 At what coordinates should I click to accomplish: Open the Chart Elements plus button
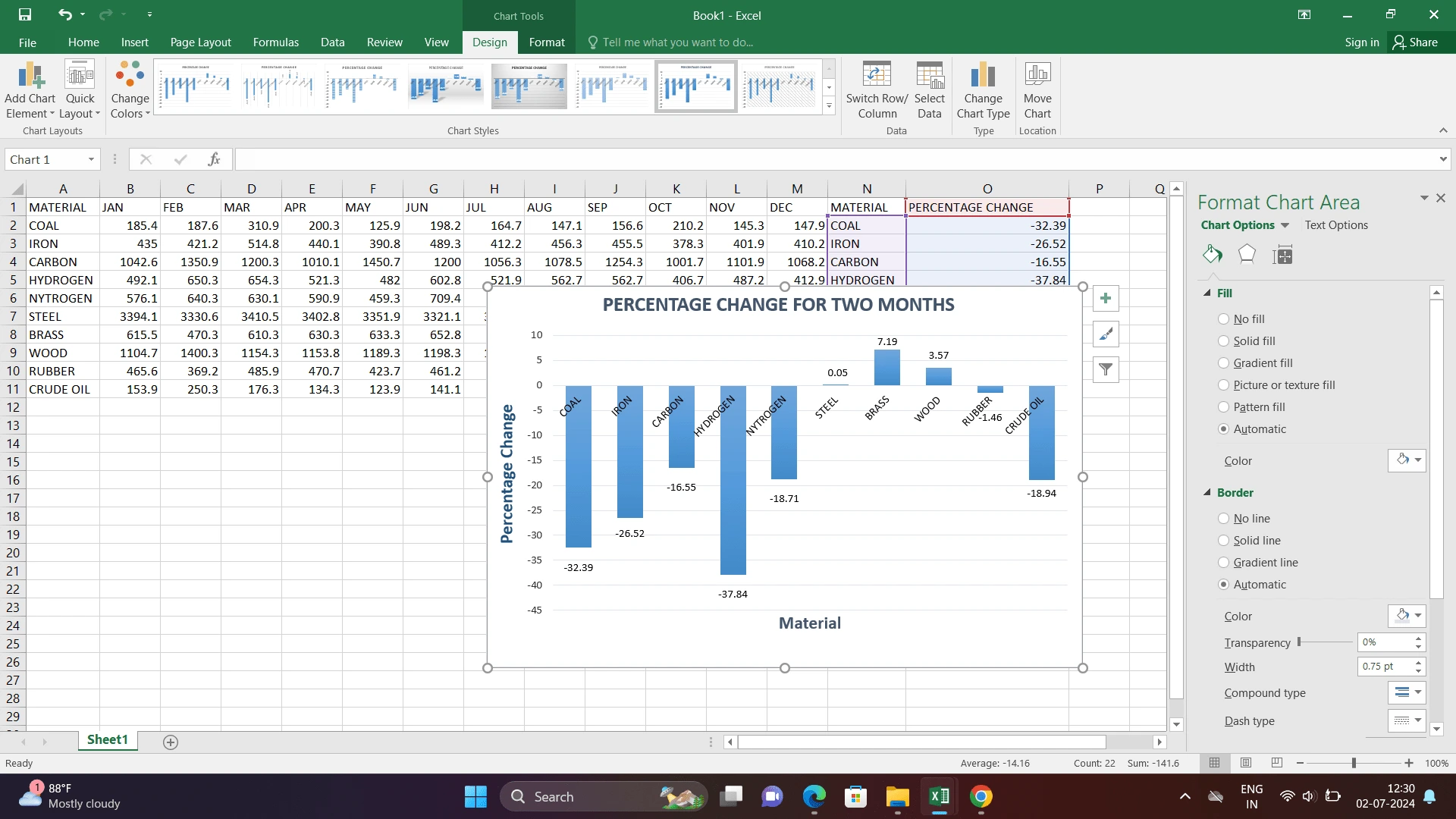click(x=1106, y=299)
